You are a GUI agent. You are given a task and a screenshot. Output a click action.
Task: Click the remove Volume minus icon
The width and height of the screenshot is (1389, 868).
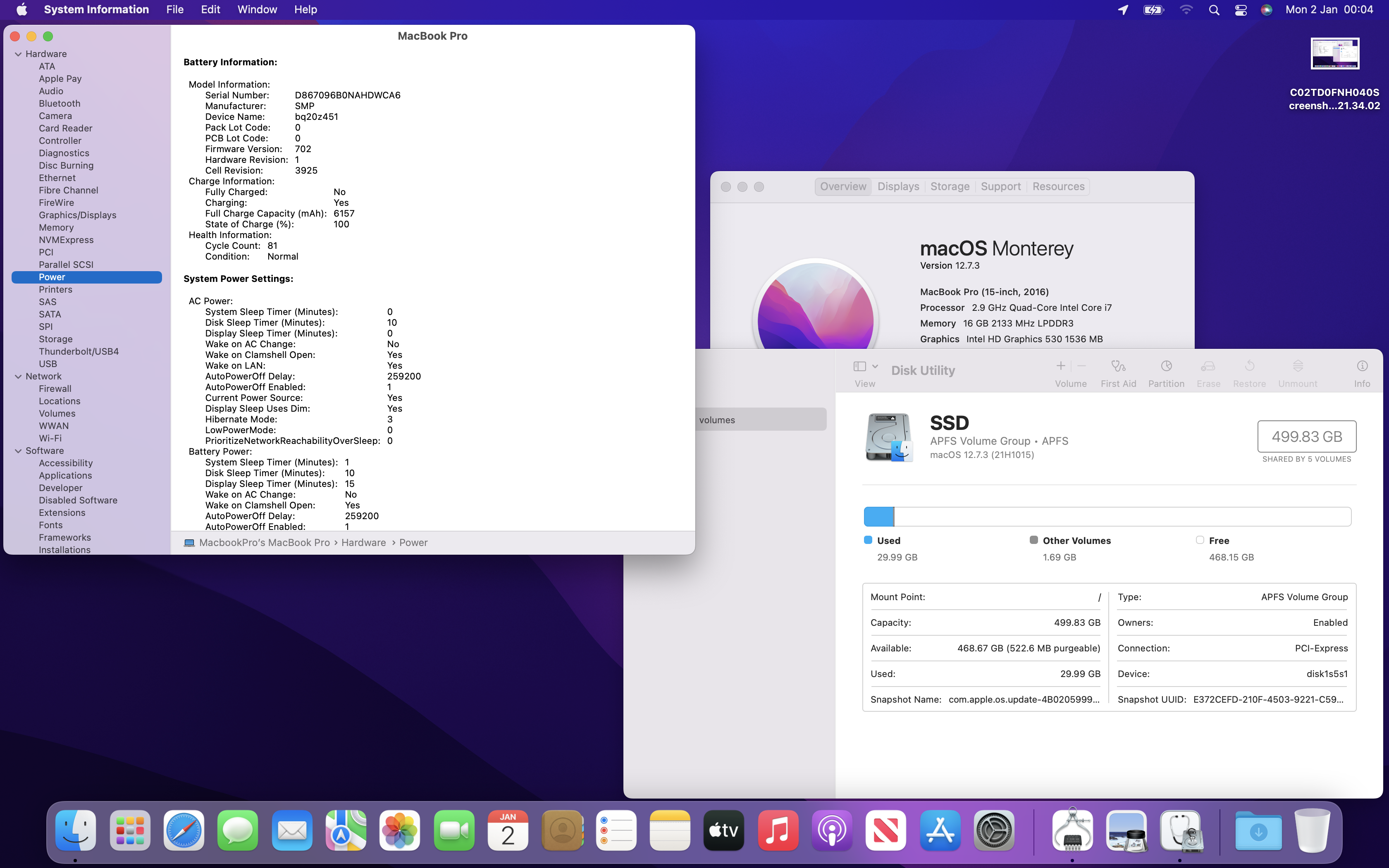(1082, 366)
